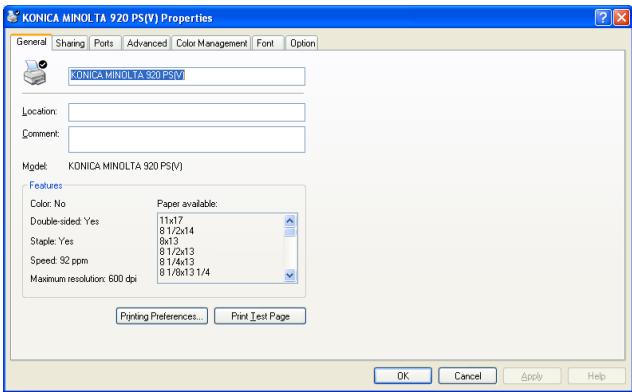Image resolution: width=632 pixels, height=392 pixels.
Task: Click the Model value text KONICA MINOLTA 920 PS(V)
Action: [125, 166]
